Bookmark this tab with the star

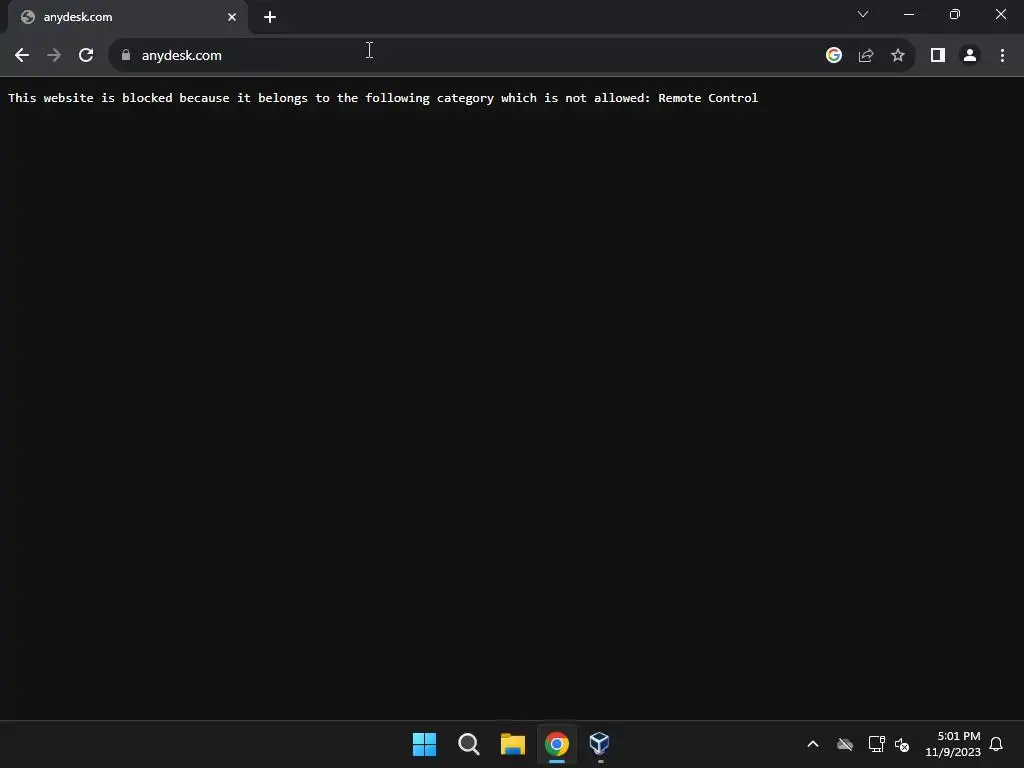click(x=898, y=56)
